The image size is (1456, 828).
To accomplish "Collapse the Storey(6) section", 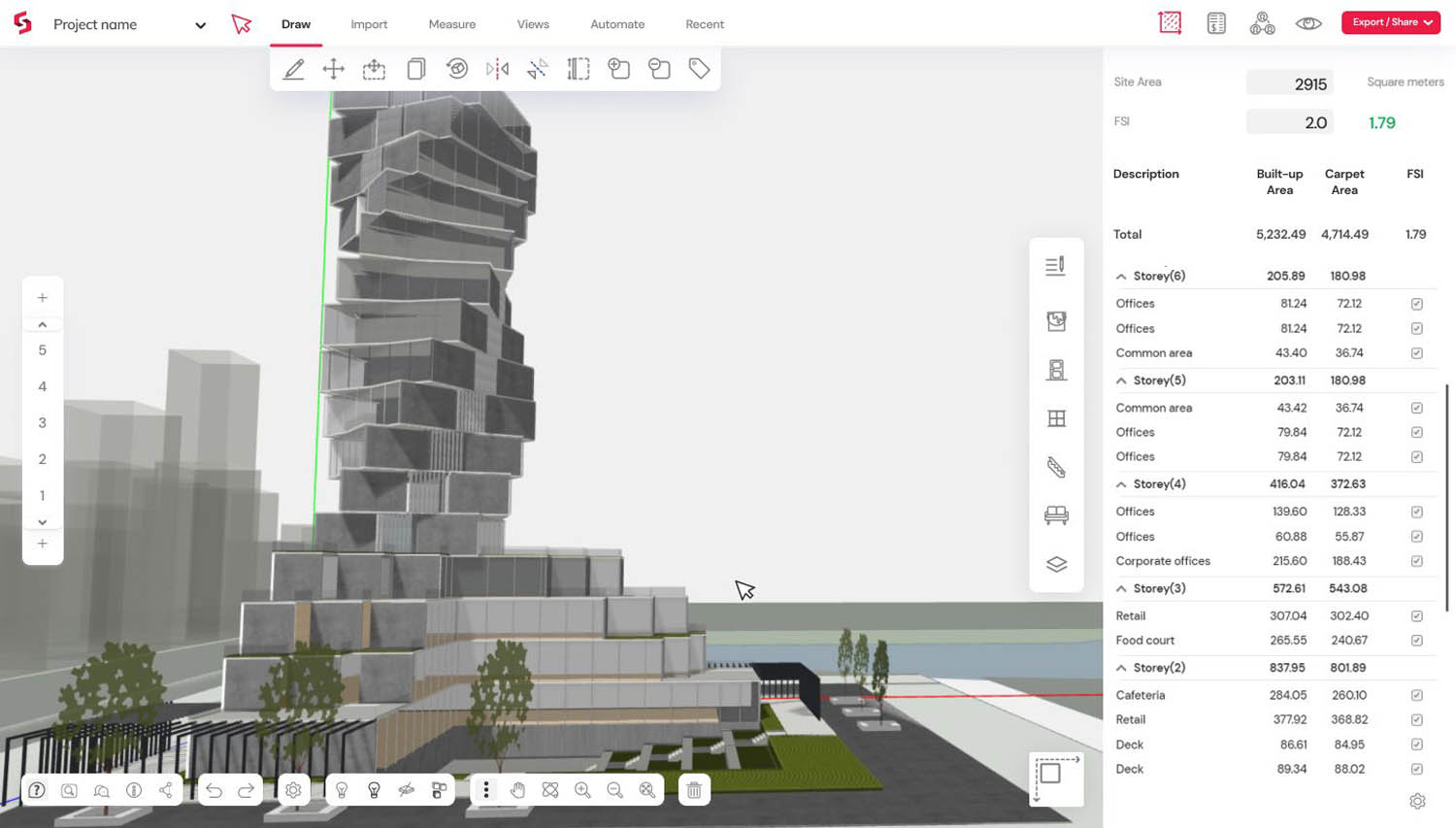I will [1121, 277].
